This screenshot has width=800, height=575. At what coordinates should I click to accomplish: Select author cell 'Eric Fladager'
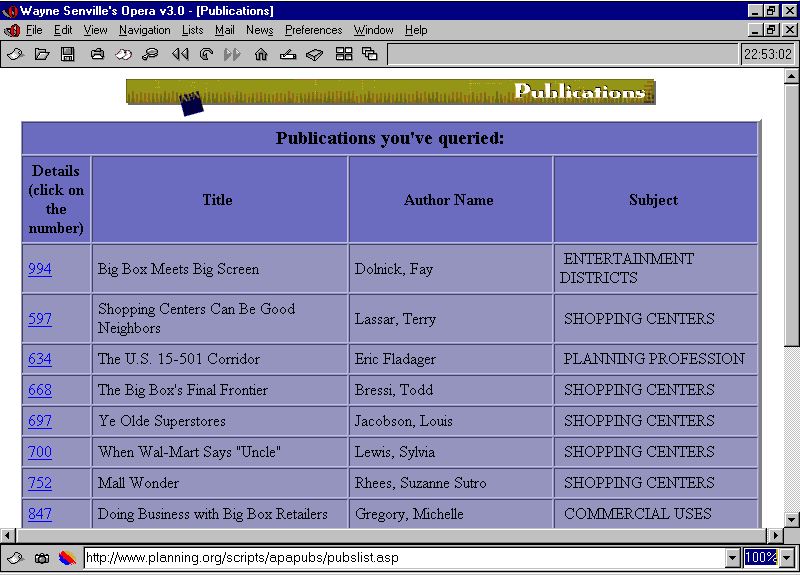(451, 359)
